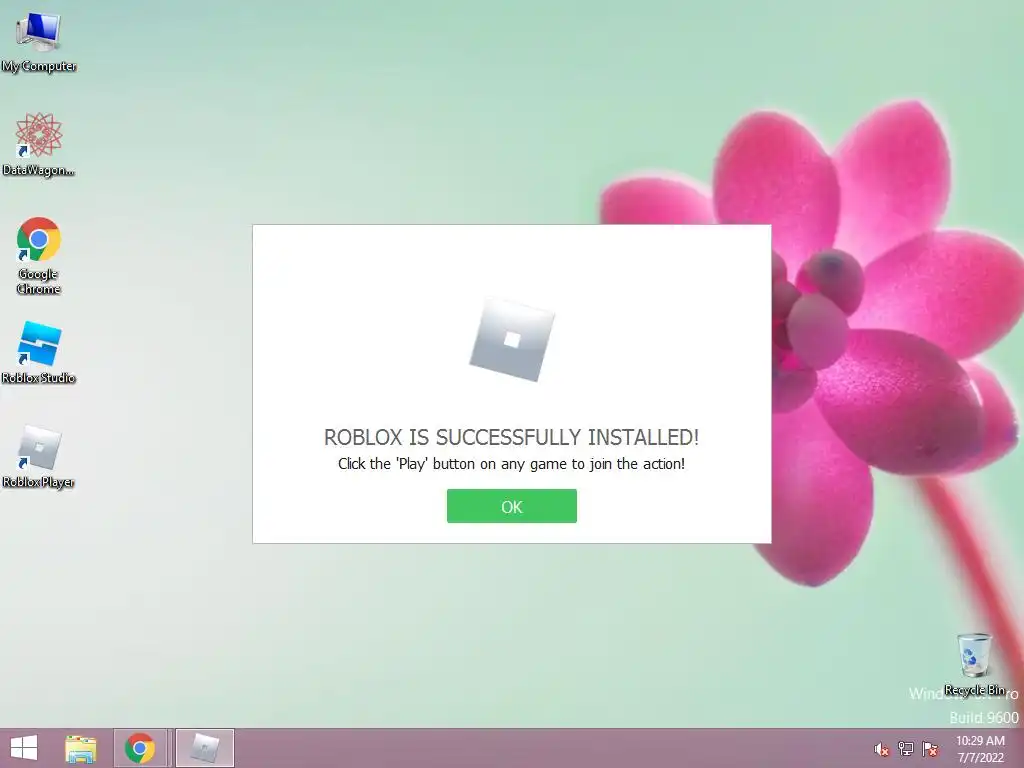
Task: Click the green OK button
Action: pos(511,506)
